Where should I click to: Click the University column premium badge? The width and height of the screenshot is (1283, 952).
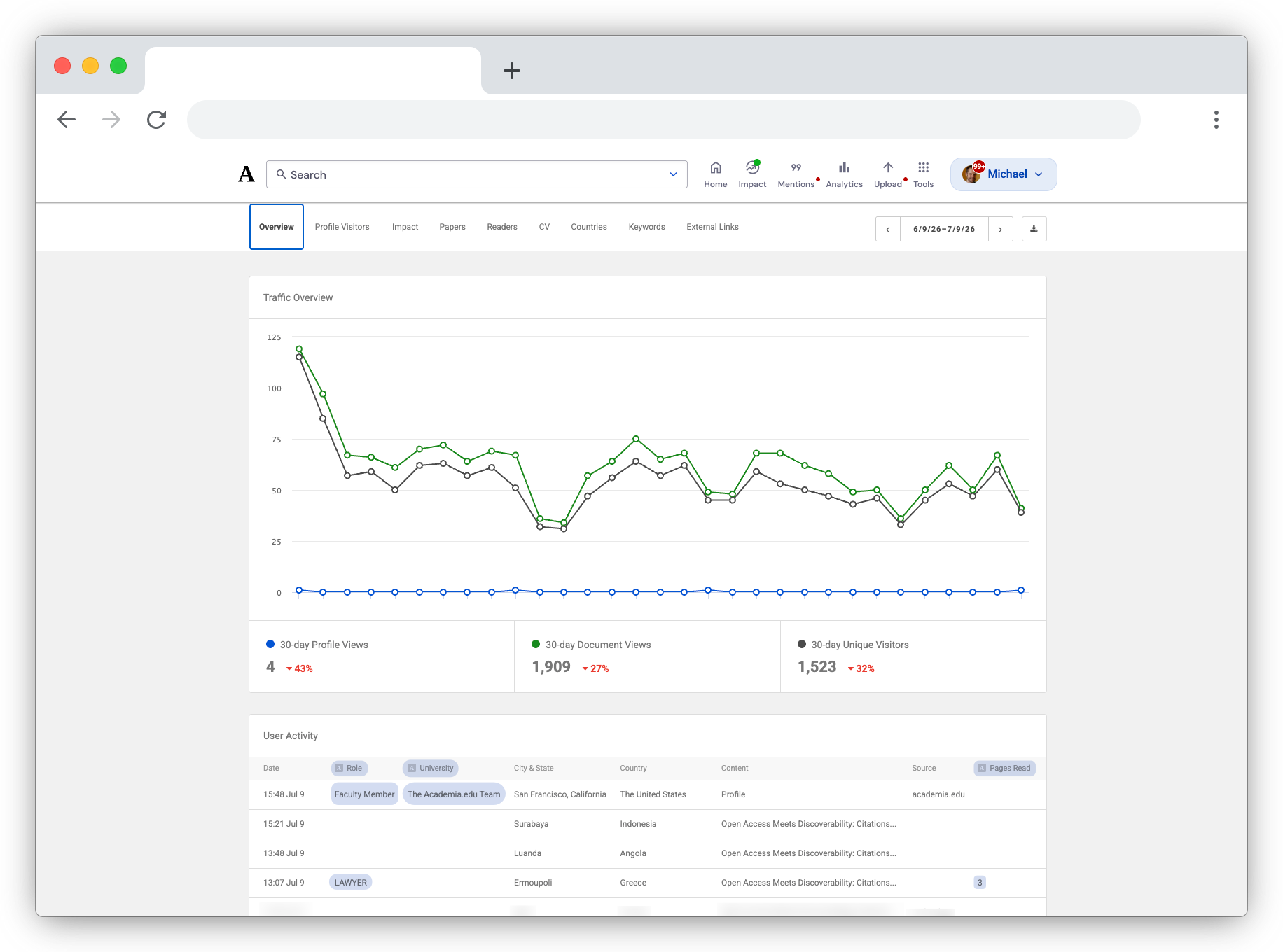[x=431, y=768]
